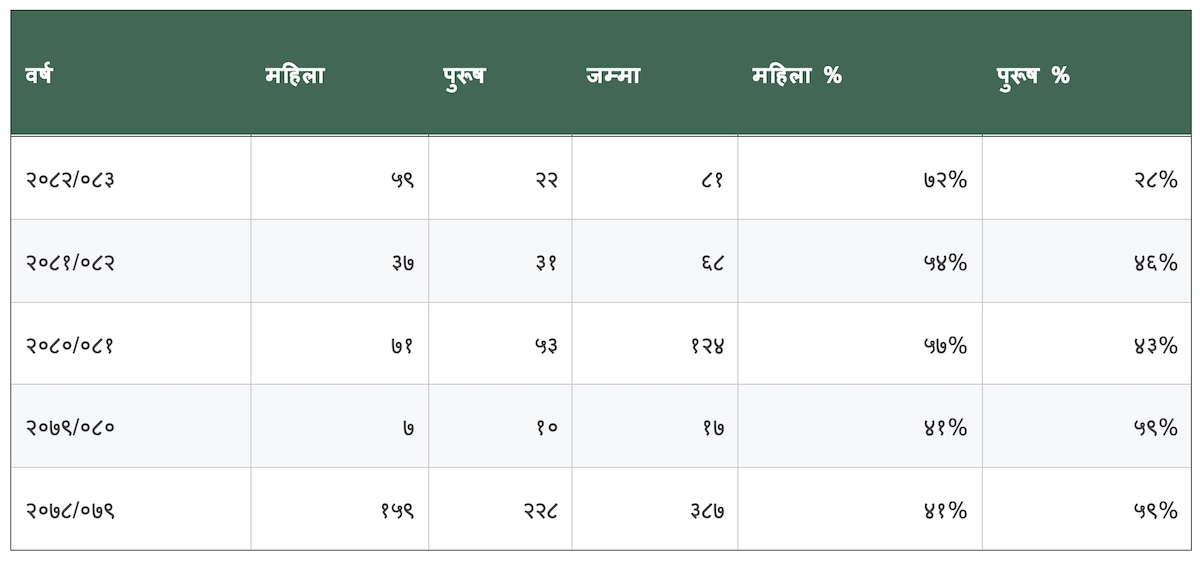Click the total cell showing ३८७
The width and height of the screenshot is (1200, 561).
pyautogui.click(x=655, y=509)
